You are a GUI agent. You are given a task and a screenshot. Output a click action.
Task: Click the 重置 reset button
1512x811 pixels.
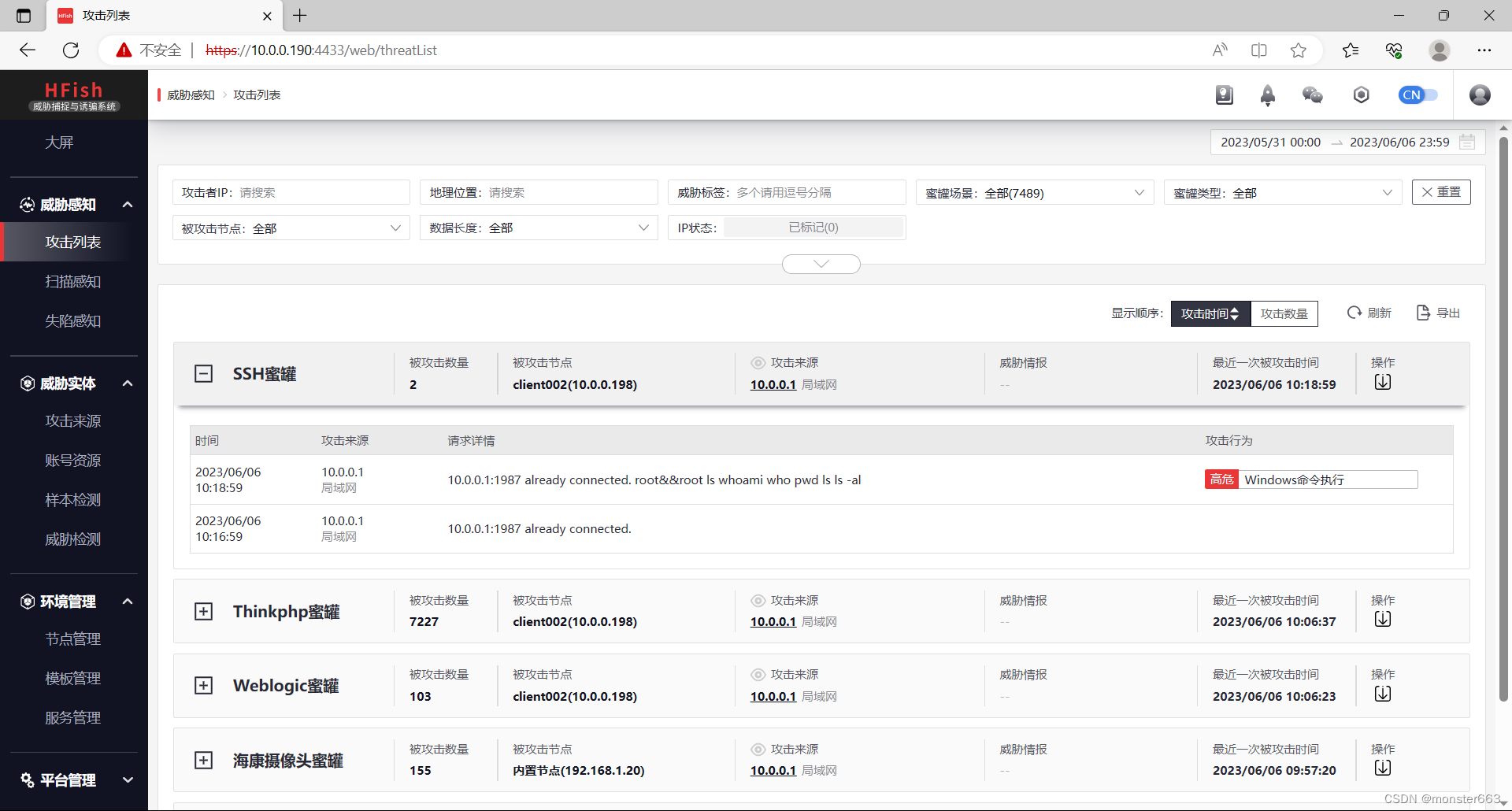(x=1441, y=192)
